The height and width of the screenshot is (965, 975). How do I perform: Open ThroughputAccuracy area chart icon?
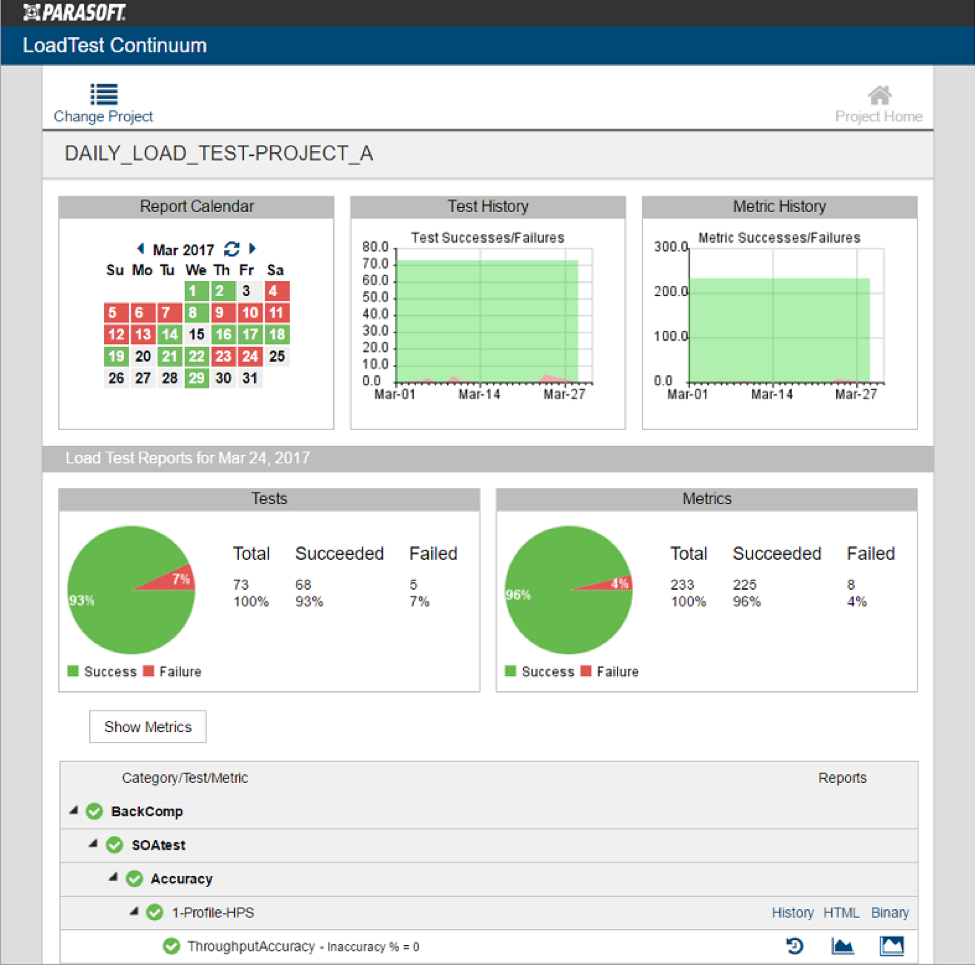(x=843, y=946)
